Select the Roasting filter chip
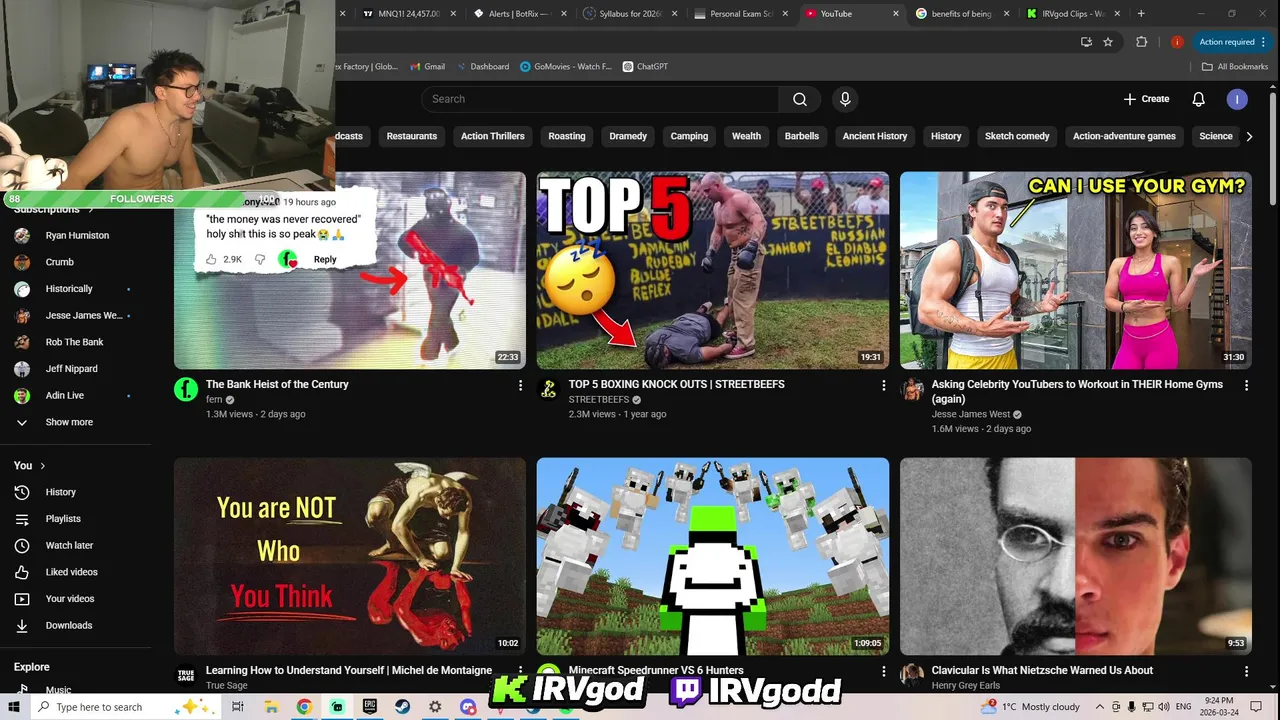 click(x=567, y=136)
